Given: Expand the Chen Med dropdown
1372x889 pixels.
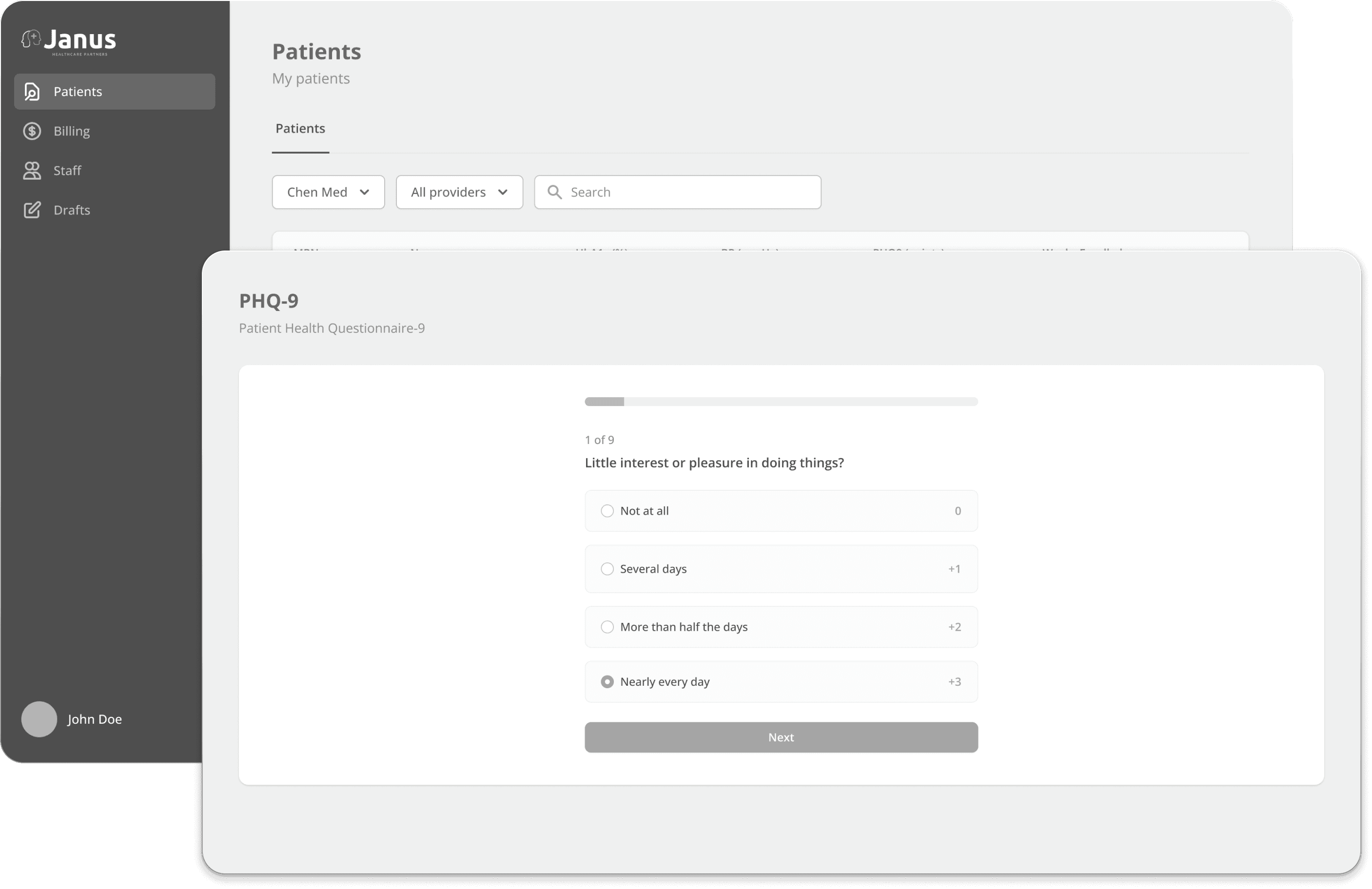Looking at the screenshot, I should [x=328, y=192].
